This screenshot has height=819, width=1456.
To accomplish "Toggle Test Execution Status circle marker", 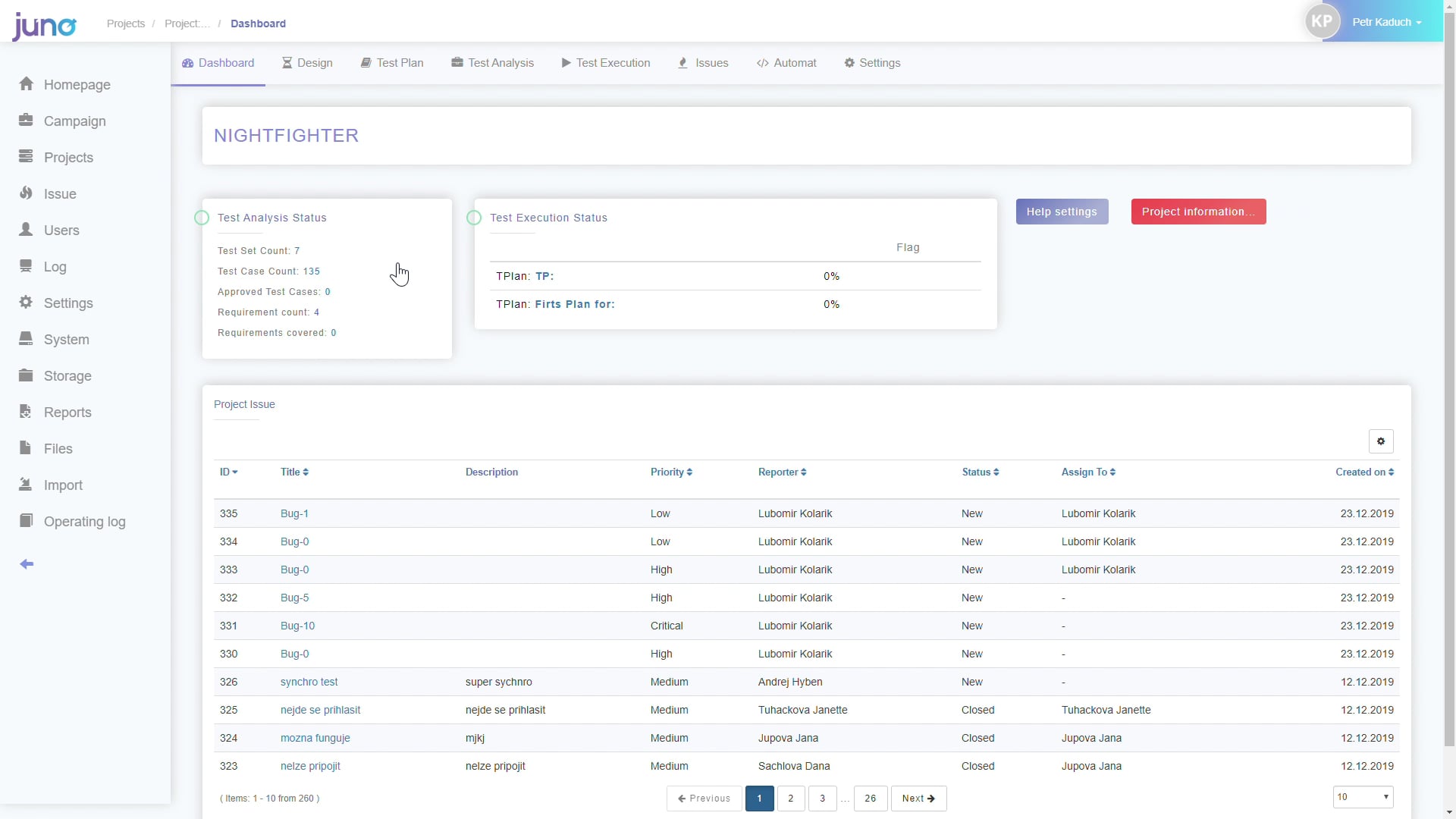I will point(474,218).
